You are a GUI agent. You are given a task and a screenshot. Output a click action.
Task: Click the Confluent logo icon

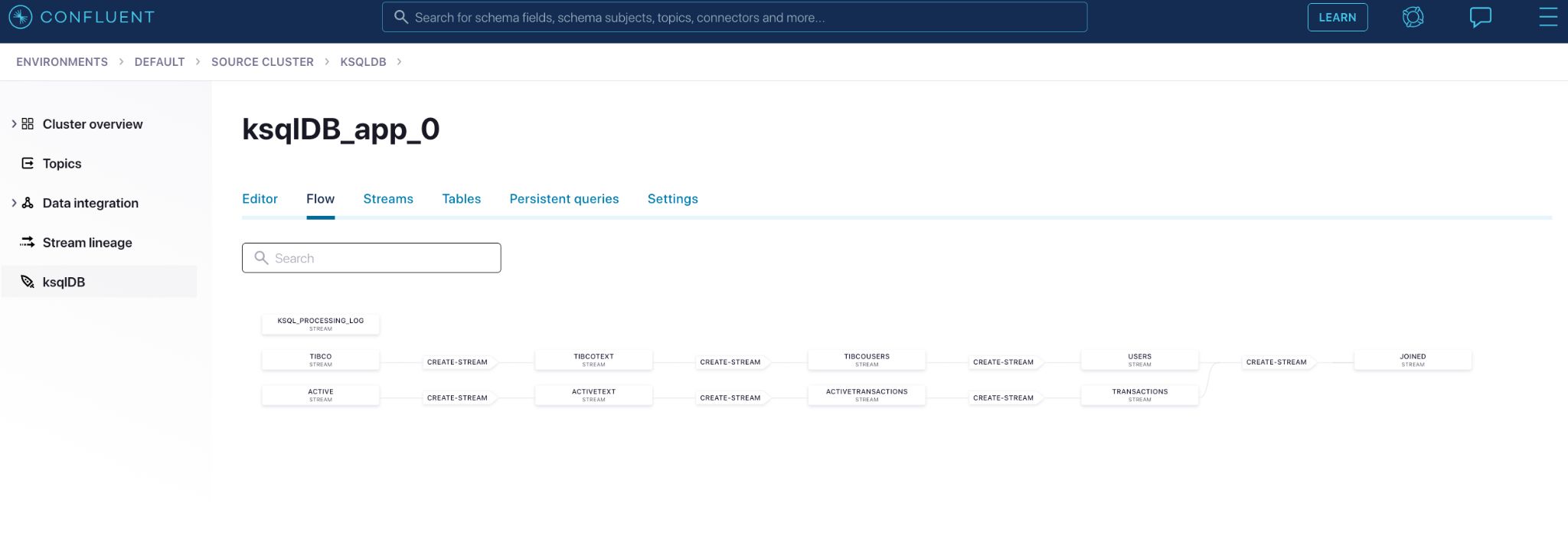coord(20,17)
